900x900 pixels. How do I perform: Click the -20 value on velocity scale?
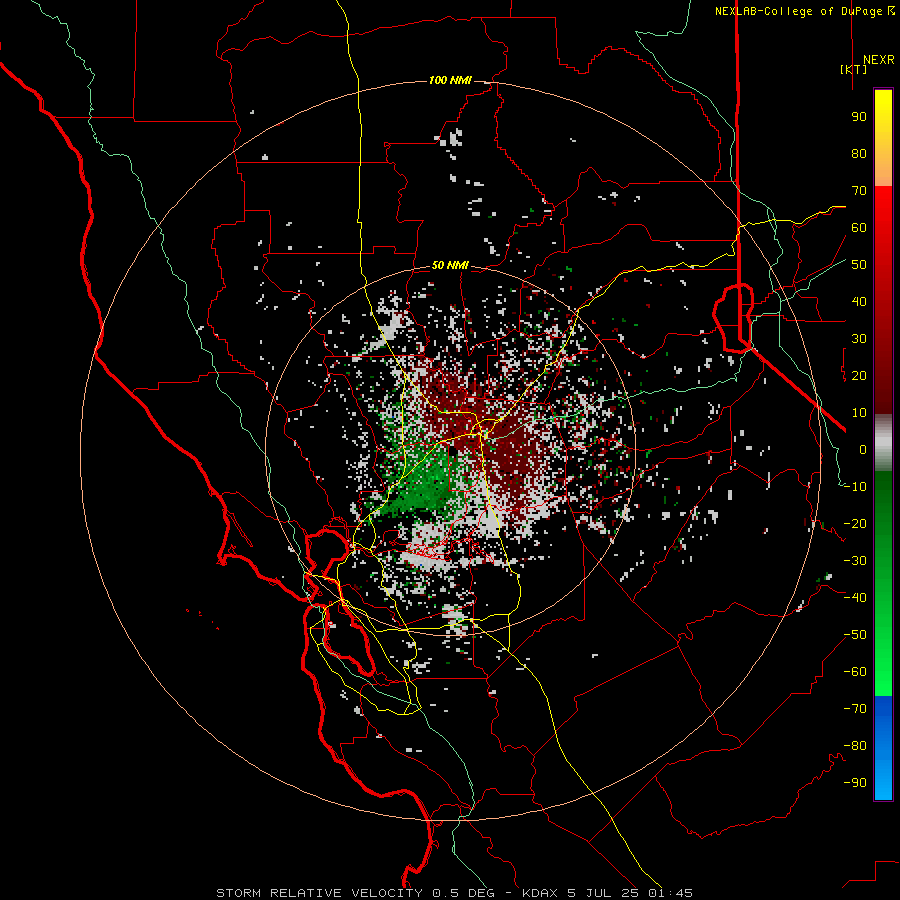coord(855,524)
